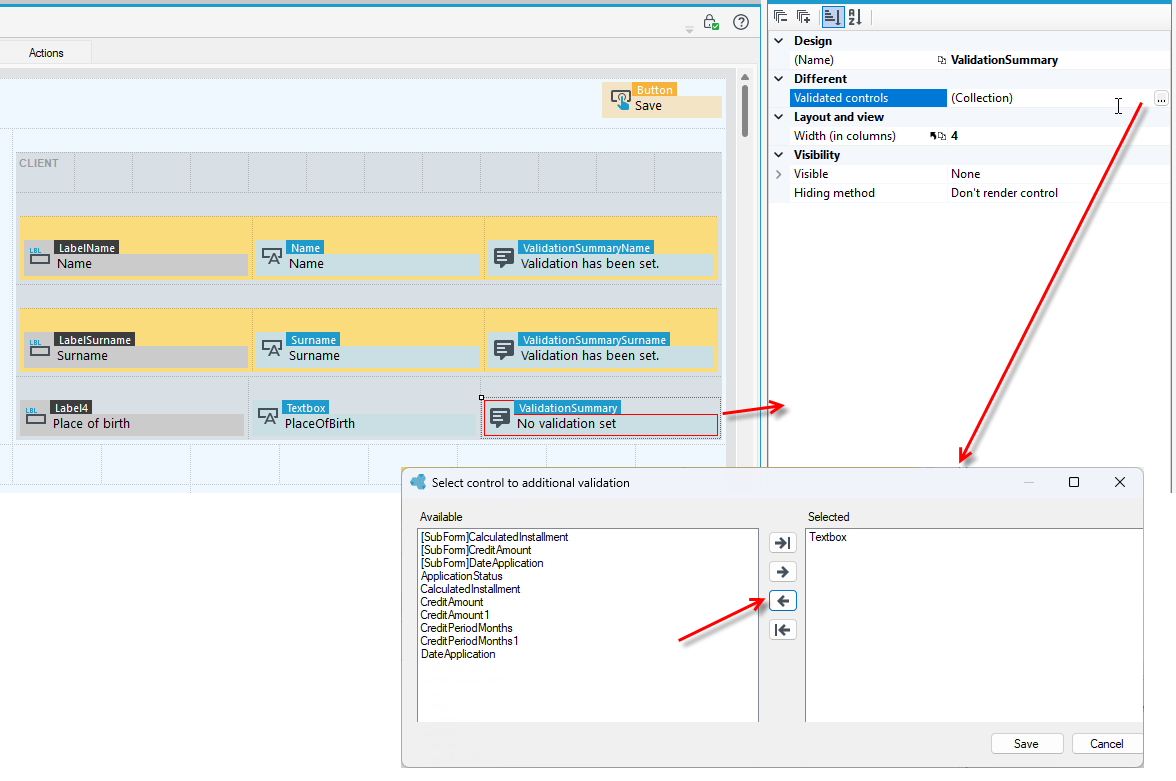Edit the (Name) value ValidationSummary
The height and width of the screenshot is (781, 1176).
coord(1004,60)
